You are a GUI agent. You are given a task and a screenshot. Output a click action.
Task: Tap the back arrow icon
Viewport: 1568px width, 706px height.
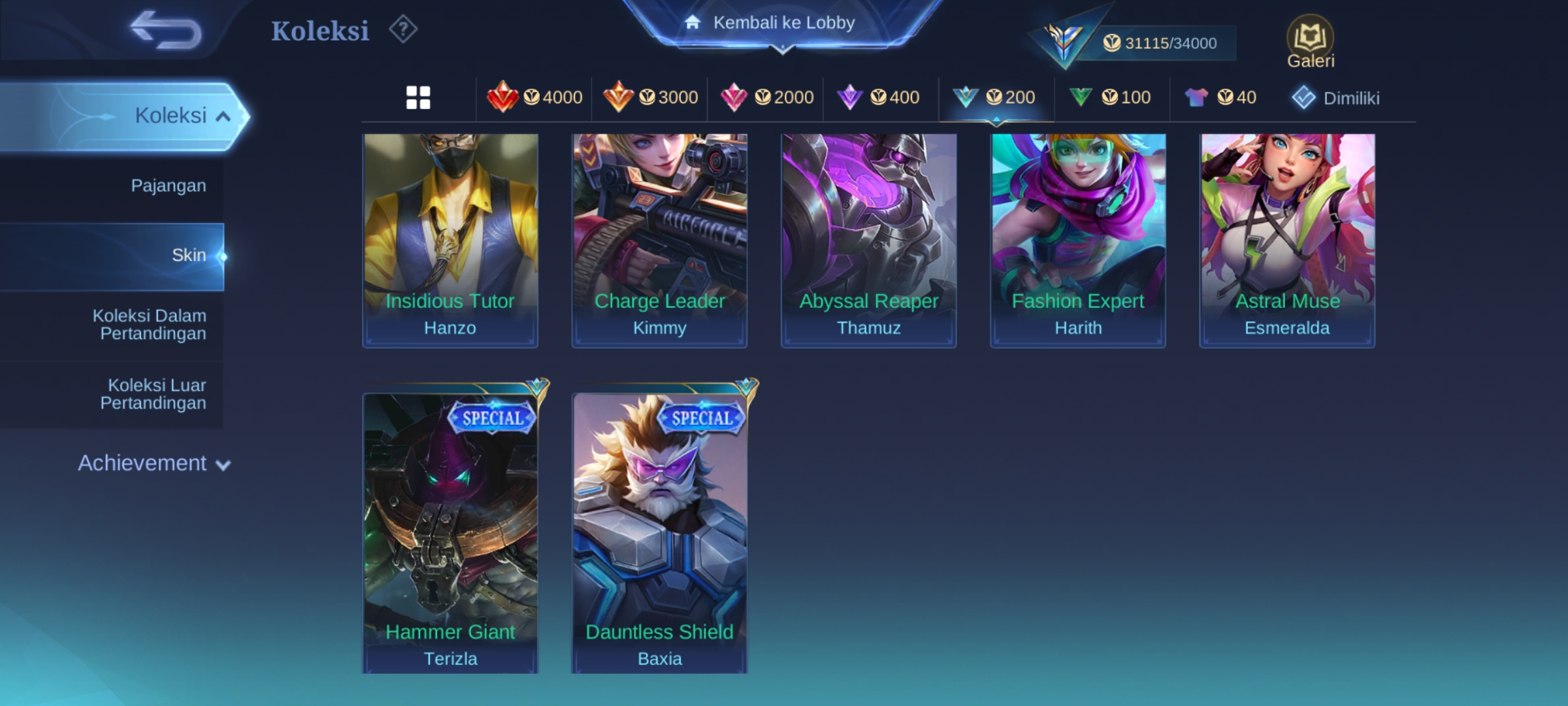coord(165,30)
